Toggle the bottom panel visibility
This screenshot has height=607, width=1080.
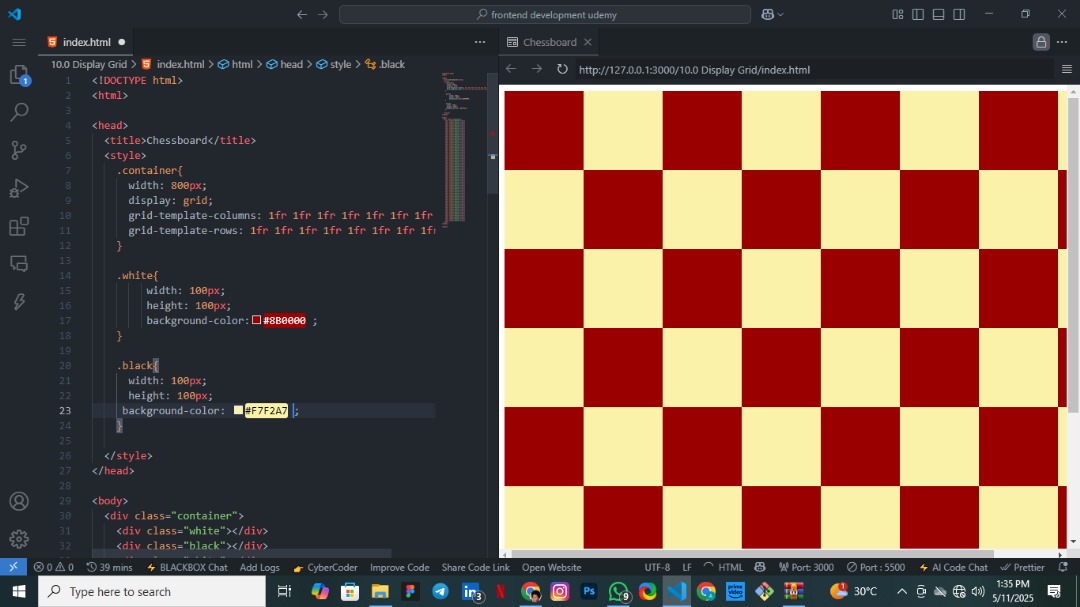[x=938, y=14]
